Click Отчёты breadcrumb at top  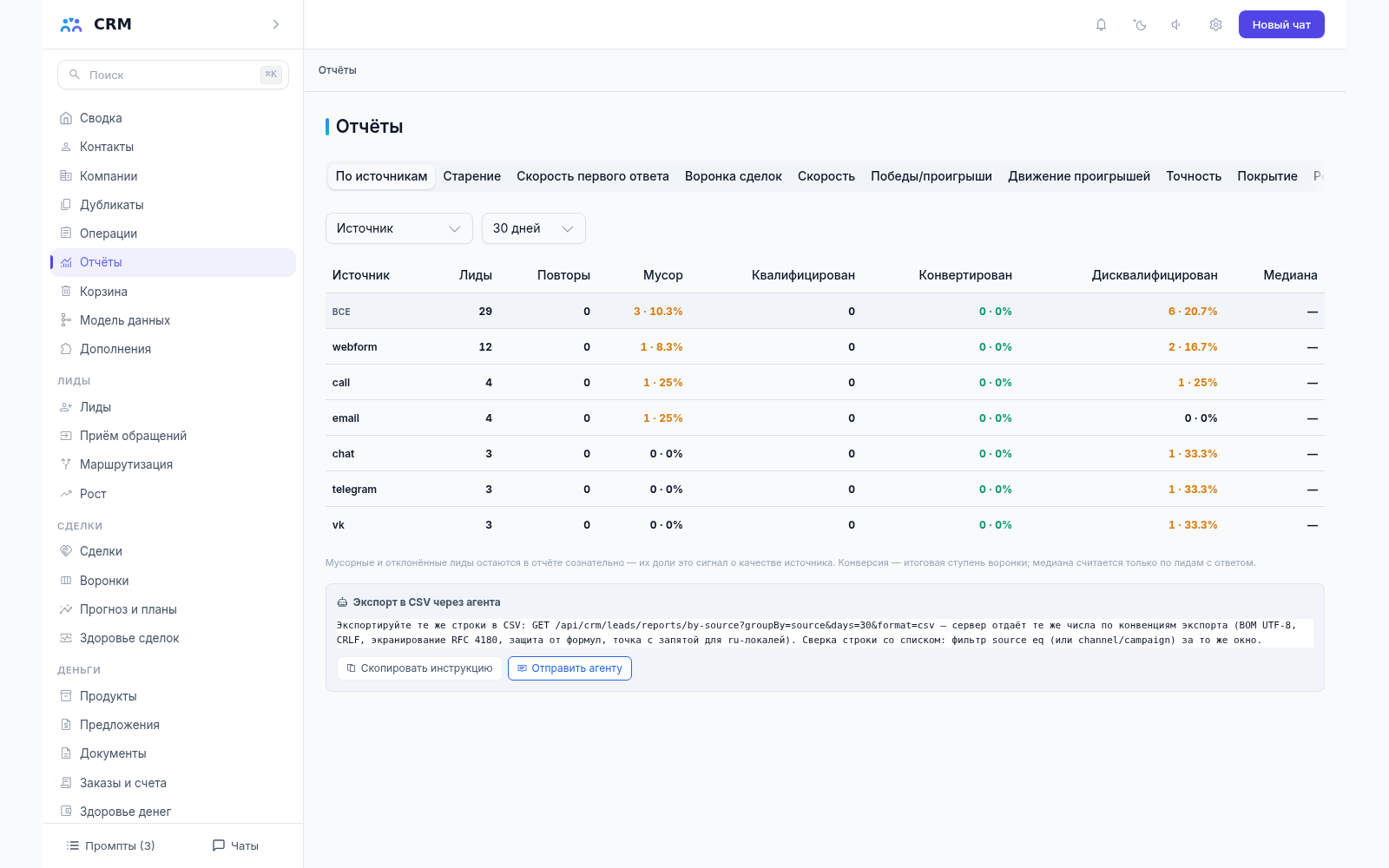pyautogui.click(x=338, y=70)
